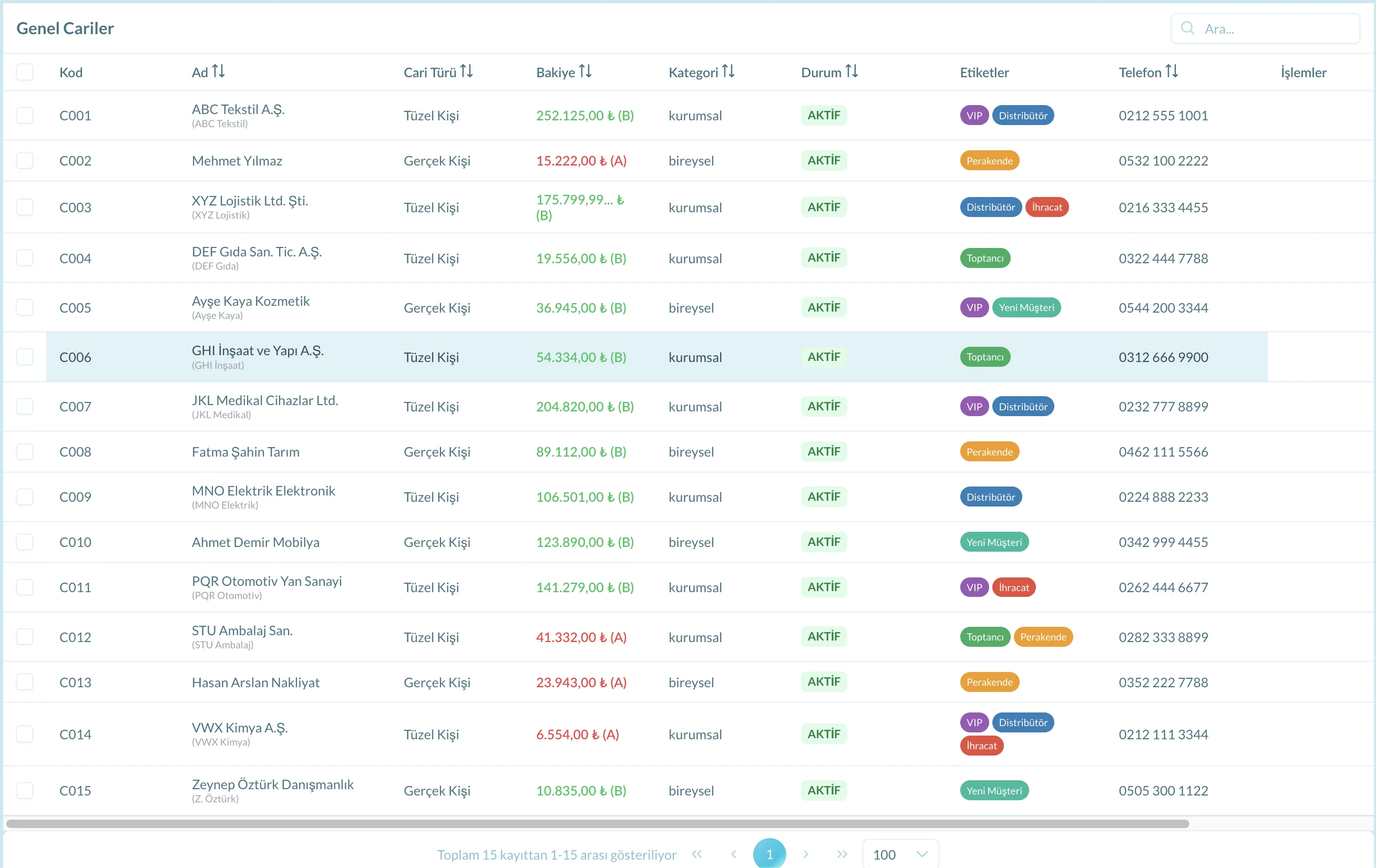Viewport: 1376px width, 868px height.
Task: Open the rows-per-page 100 dropdown
Action: pyautogui.click(x=900, y=854)
